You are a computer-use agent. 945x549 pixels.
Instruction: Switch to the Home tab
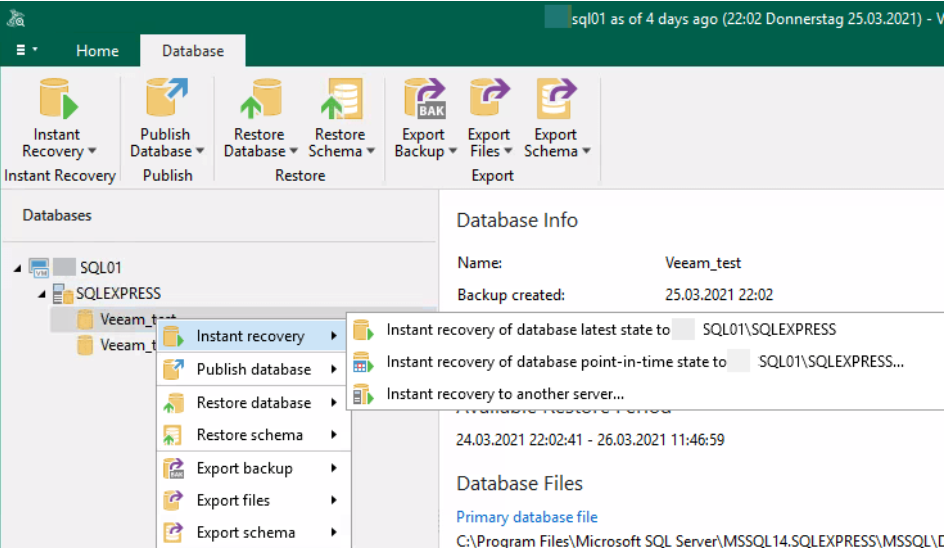97,51
